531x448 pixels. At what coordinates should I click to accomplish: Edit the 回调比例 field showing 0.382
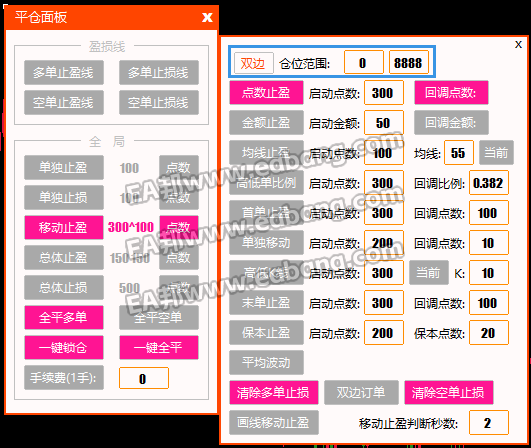[x=489, y=183]
